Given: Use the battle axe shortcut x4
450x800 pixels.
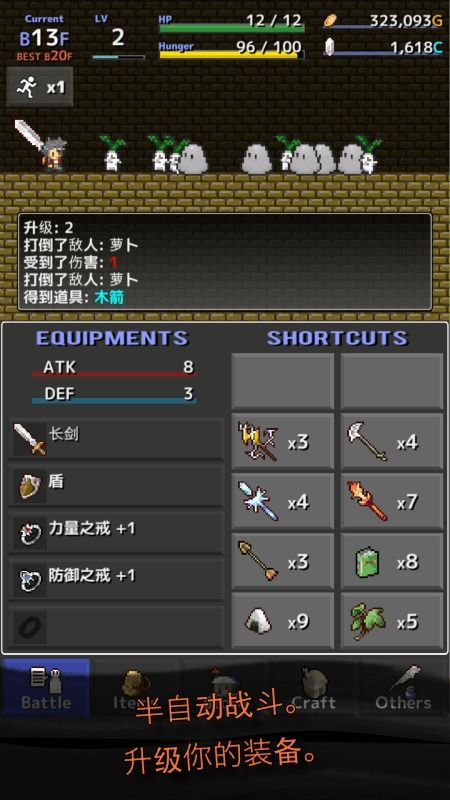Looking at the screenshot, I should click(x=392, y=442).
